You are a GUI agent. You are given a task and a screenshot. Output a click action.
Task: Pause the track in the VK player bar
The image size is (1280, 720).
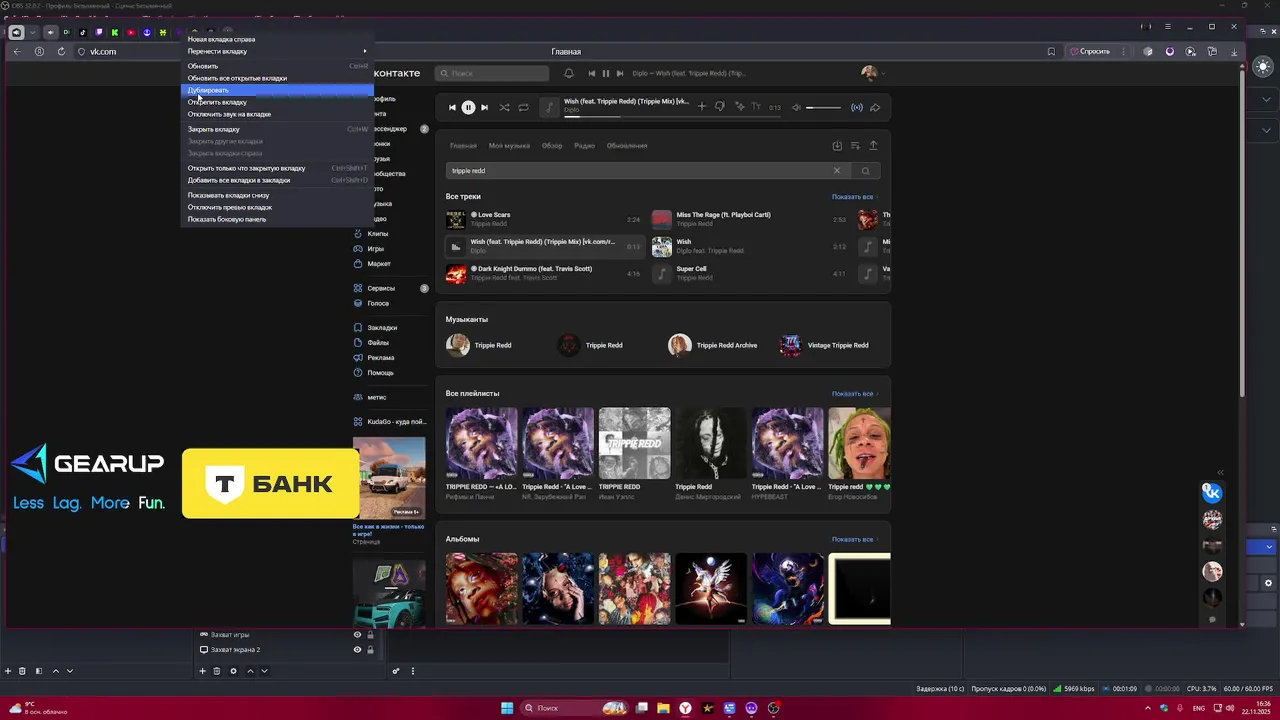pos(468,107)
